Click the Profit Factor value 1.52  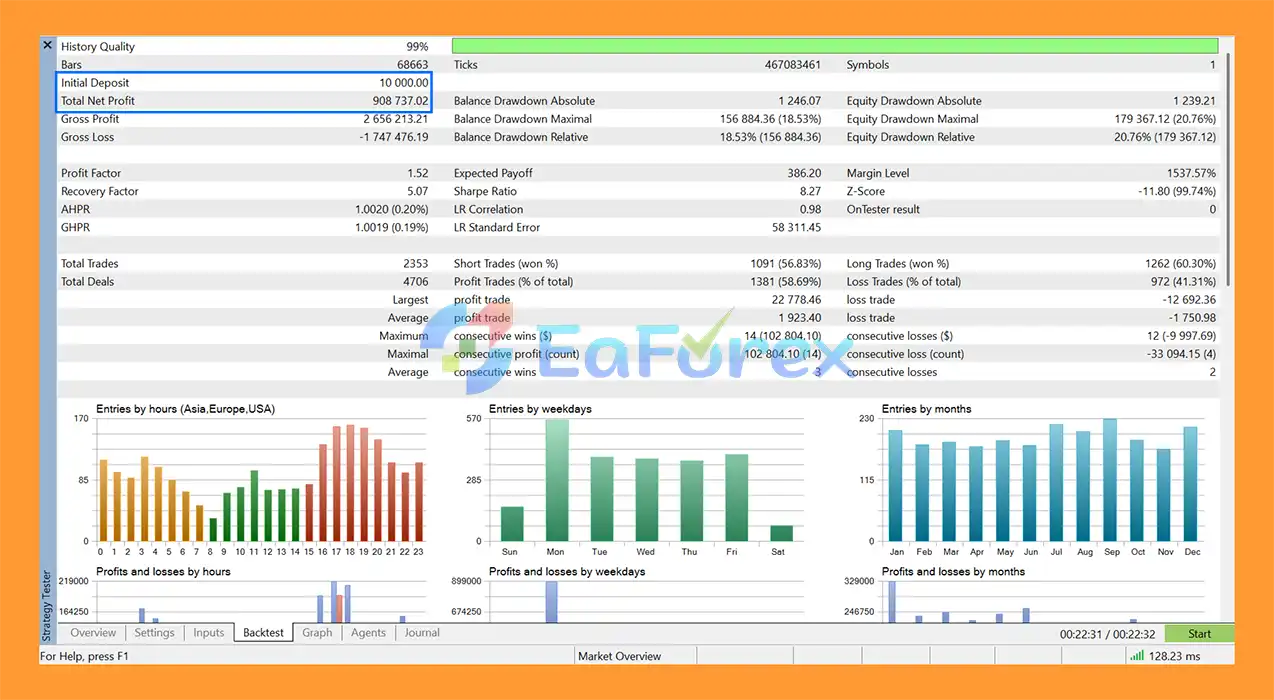point(418,173)
